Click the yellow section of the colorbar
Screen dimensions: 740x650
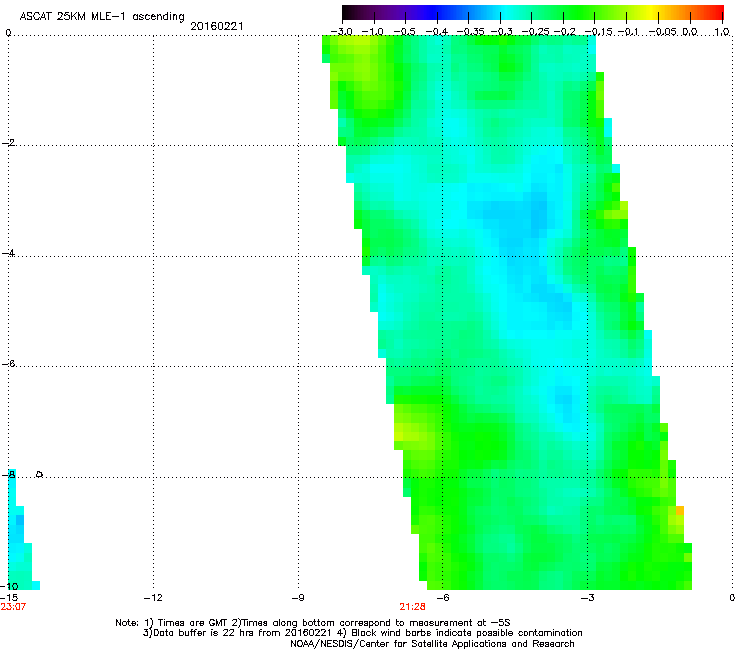coord(651,12)
